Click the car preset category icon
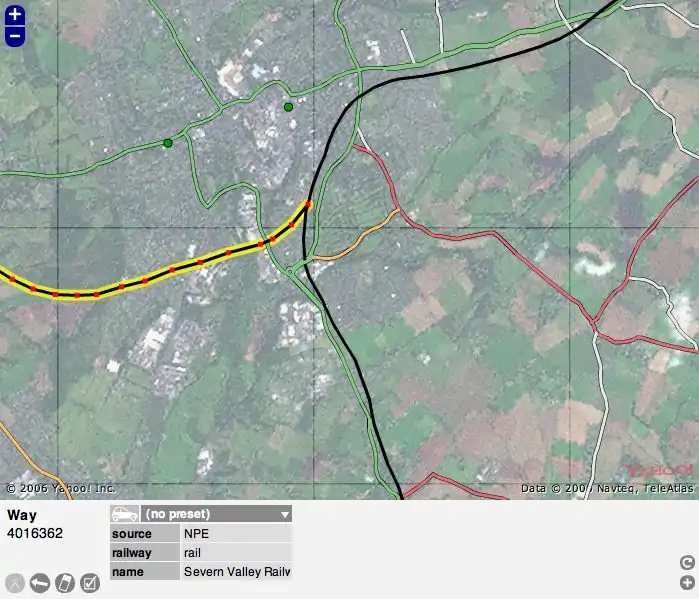The image size is (699, 599). (x=125, y=514)
